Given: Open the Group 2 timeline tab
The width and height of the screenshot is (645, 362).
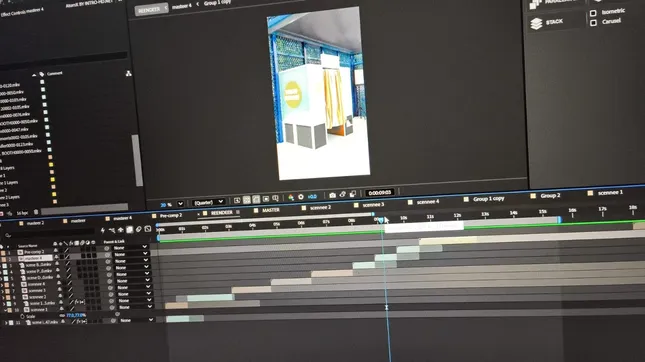Looking at the screenshot, I should coord(550,195).
